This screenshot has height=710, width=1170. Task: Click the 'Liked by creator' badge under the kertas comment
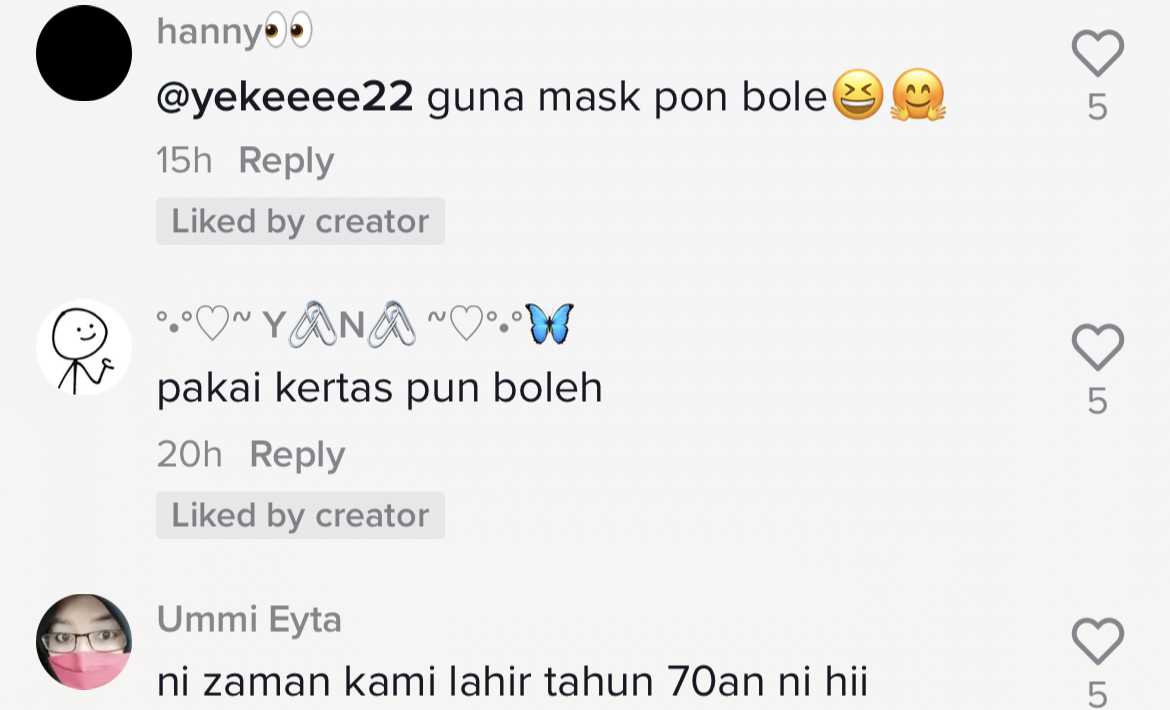click(300, 515)
